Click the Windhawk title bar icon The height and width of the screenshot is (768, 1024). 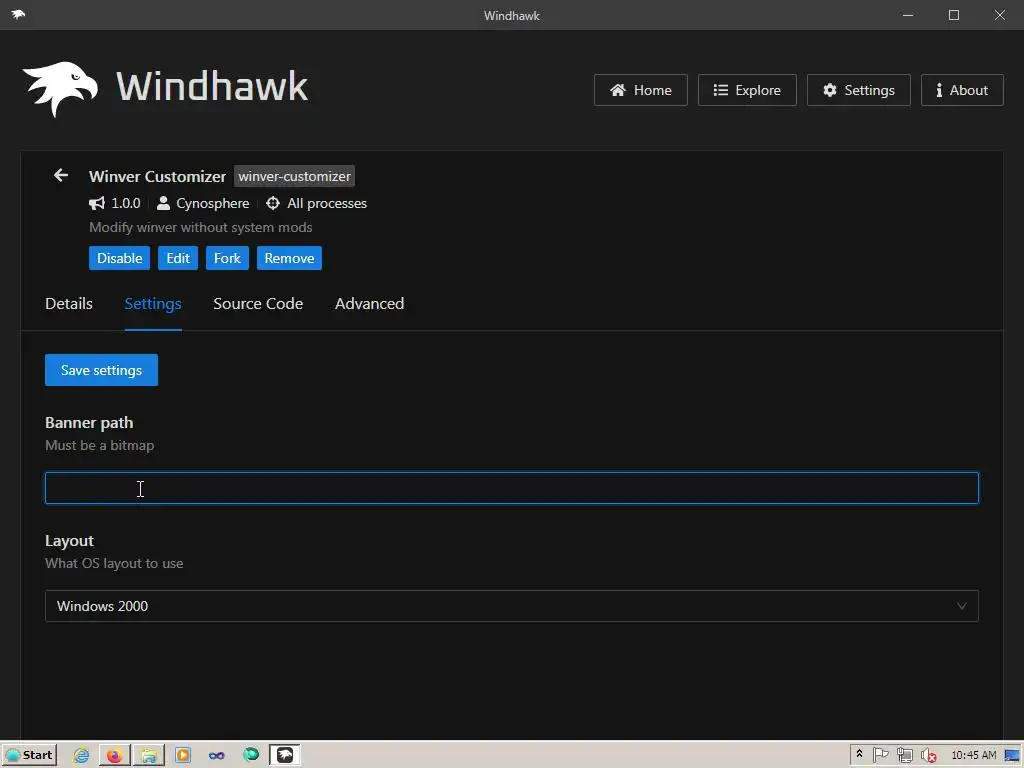point(18,14)
